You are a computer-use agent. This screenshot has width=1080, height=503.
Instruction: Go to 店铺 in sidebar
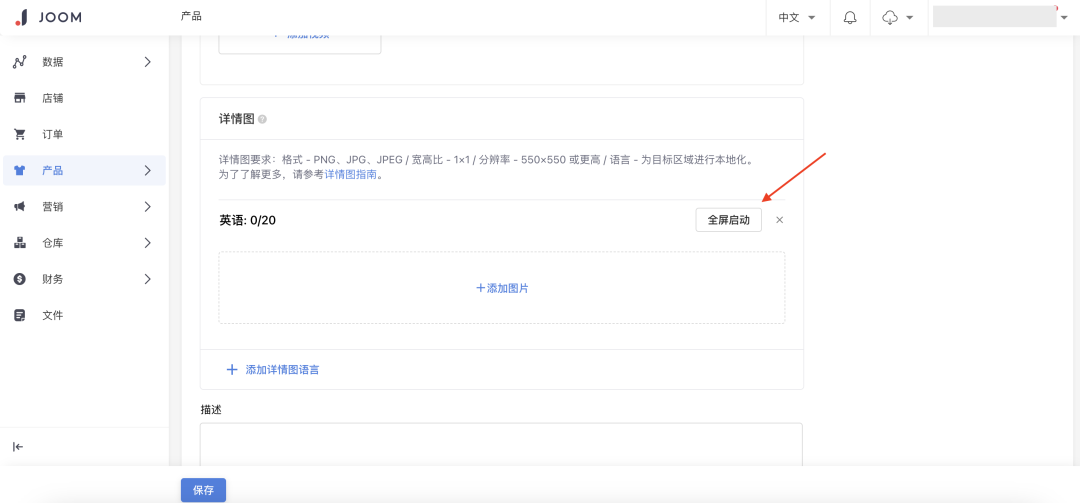pos(84,98)
